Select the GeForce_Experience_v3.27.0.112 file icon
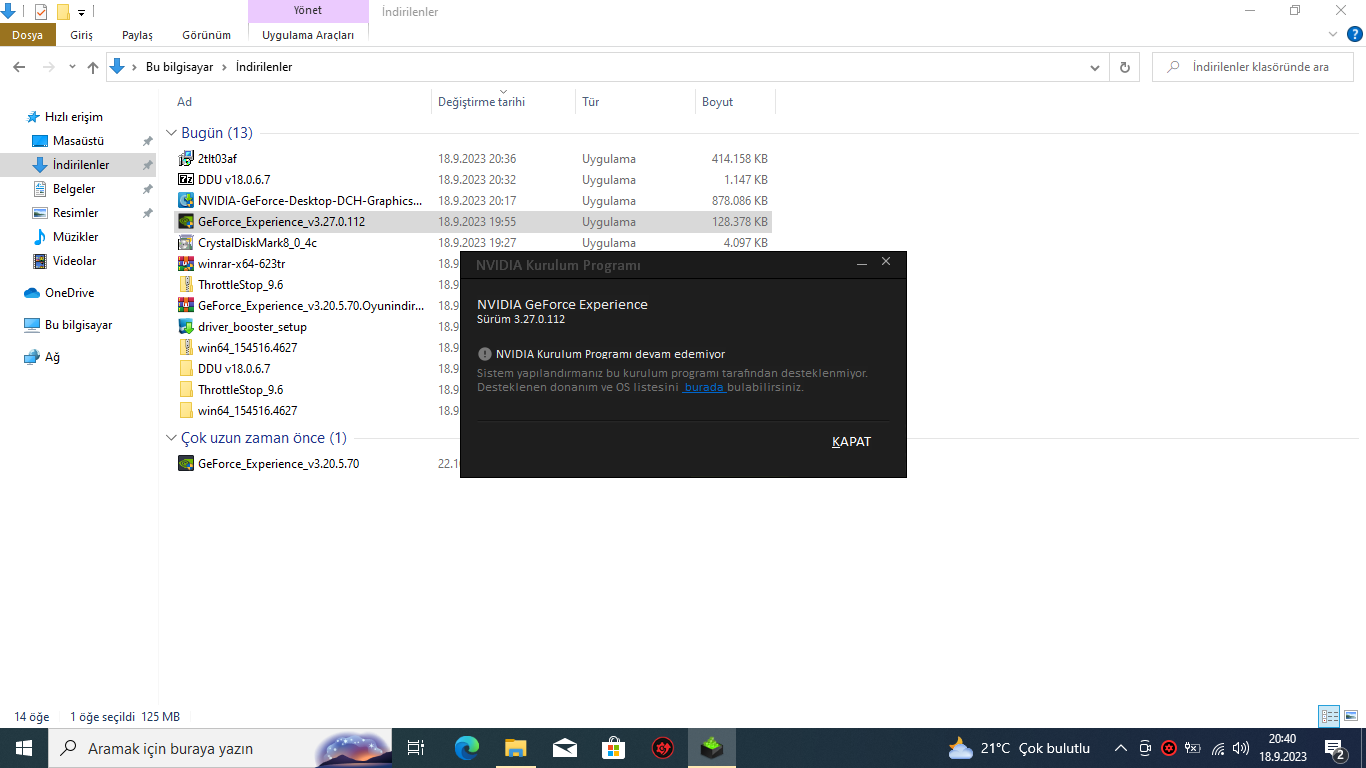This screenshot has width=1366, height=768. coord(185,222)
